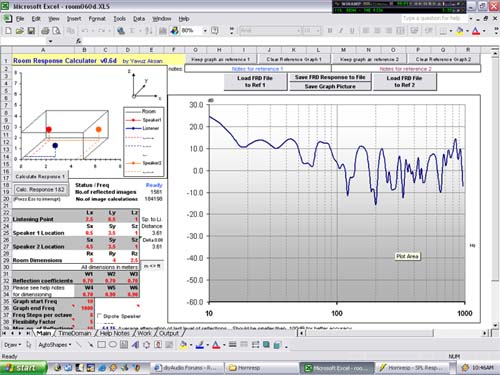
Task: Open the Format menu
Action: click(x=97, y=19)
